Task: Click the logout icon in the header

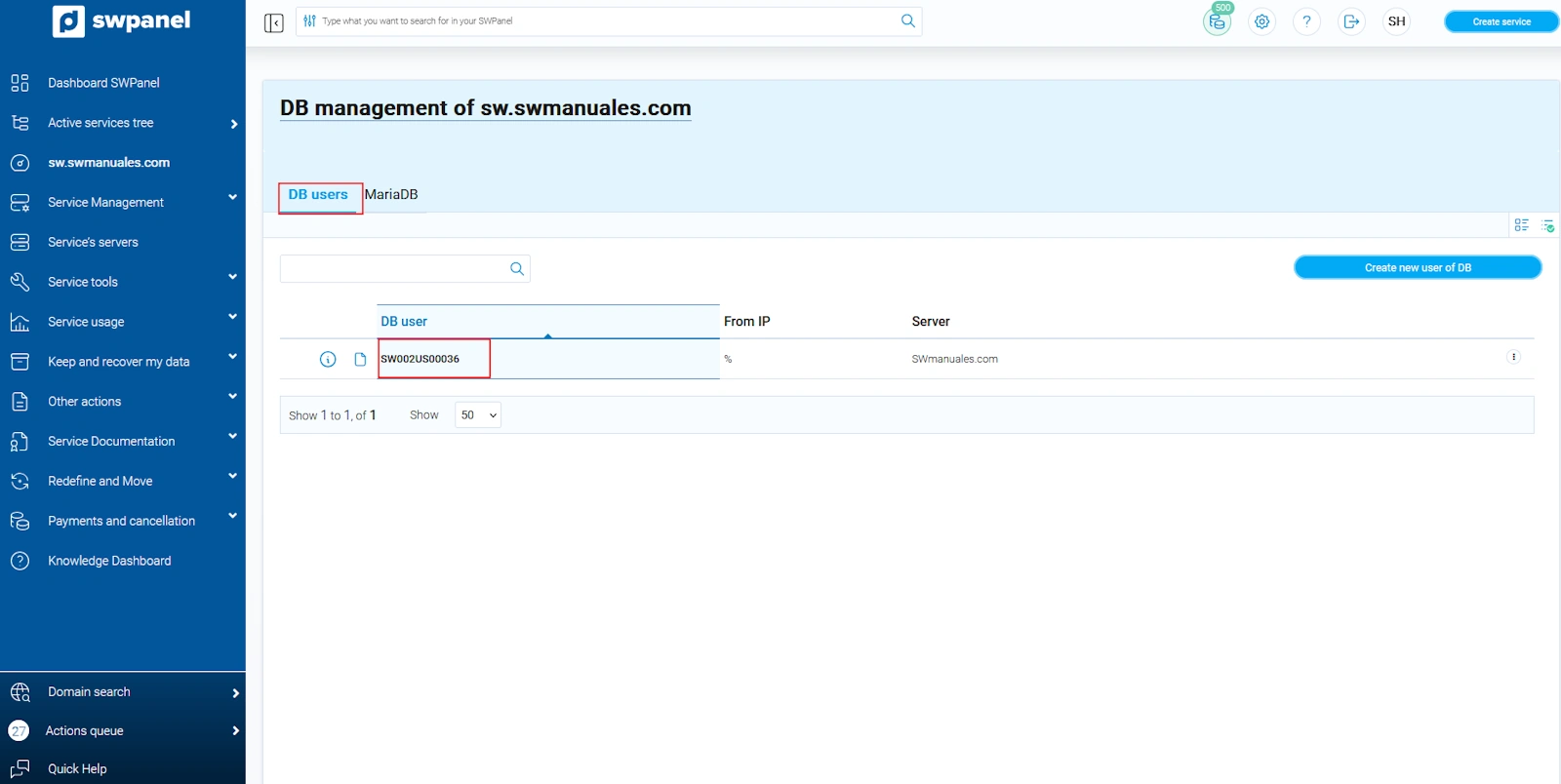Action: click(x=1351, y=21)
